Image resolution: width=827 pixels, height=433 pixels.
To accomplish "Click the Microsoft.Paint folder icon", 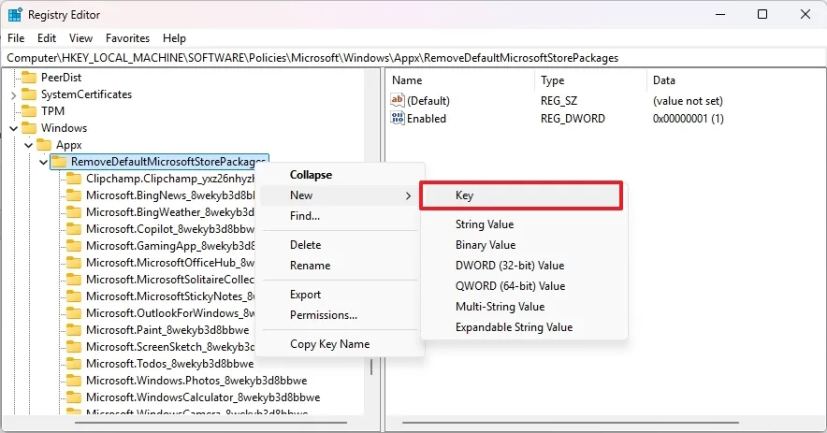I will [x=73, y=329].
